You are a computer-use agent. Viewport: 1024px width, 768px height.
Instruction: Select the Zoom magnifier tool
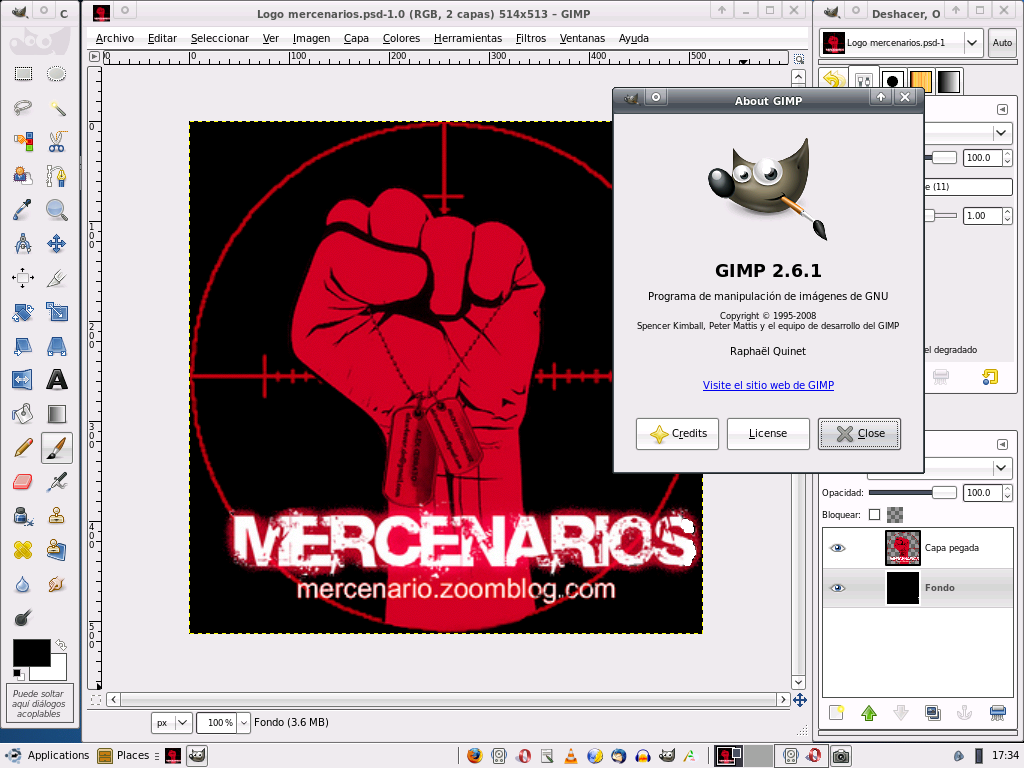[x=57, y=210]
